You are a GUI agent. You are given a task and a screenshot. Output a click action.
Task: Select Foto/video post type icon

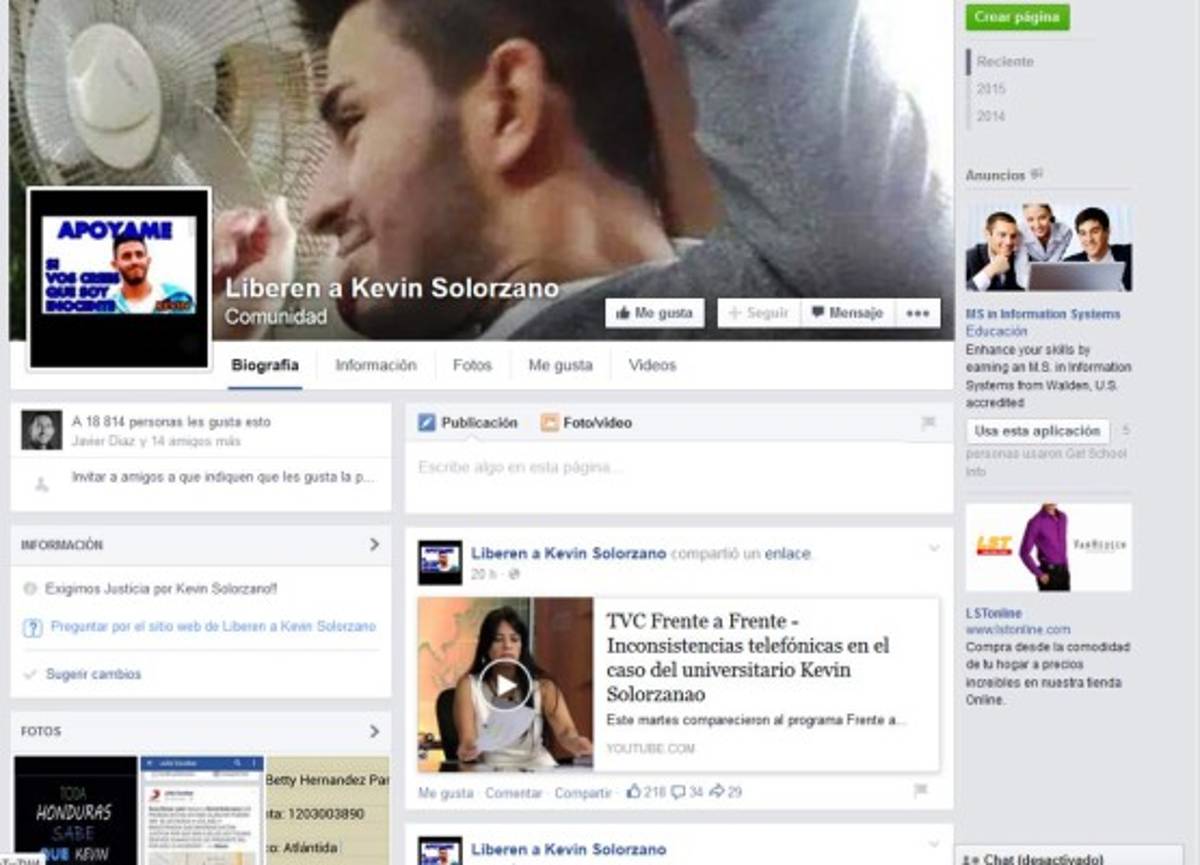(549, 423)
